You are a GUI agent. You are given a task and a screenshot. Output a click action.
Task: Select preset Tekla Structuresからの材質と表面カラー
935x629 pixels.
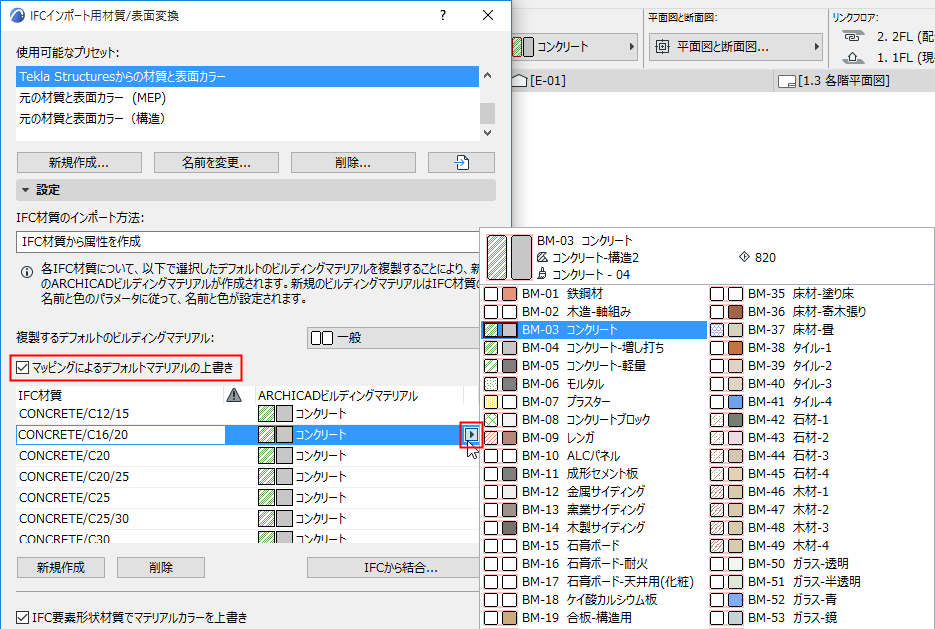click(x=247, y=76)
